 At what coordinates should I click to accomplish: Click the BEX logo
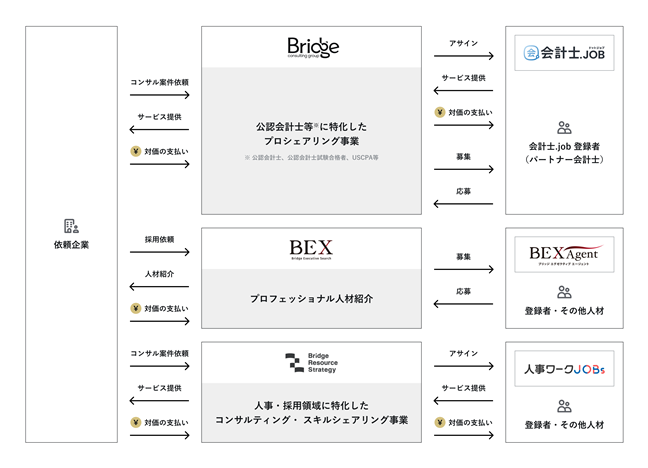[311, 249]
